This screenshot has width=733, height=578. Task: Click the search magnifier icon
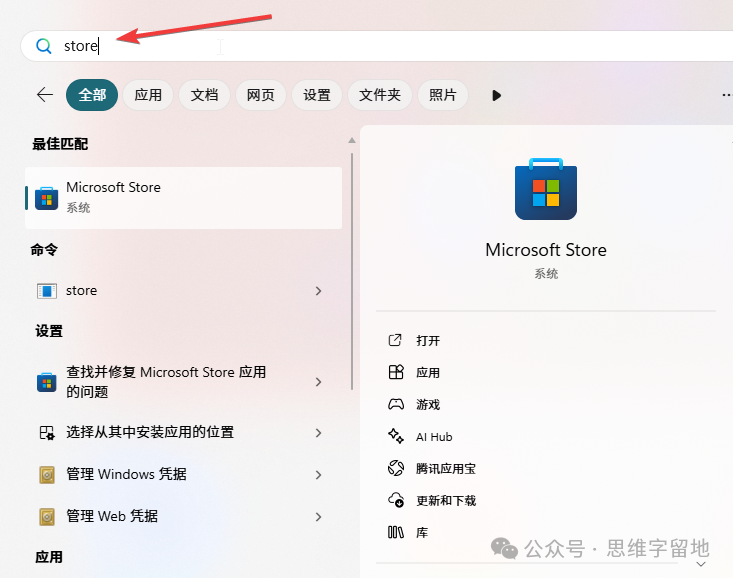coord(43,46)
